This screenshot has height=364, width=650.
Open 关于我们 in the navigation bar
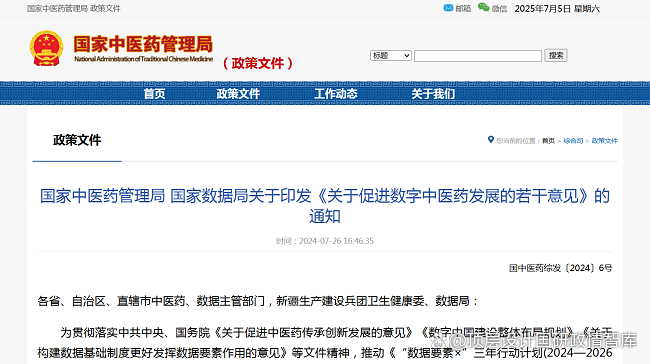pyautogui.click(x=433, y=94)
